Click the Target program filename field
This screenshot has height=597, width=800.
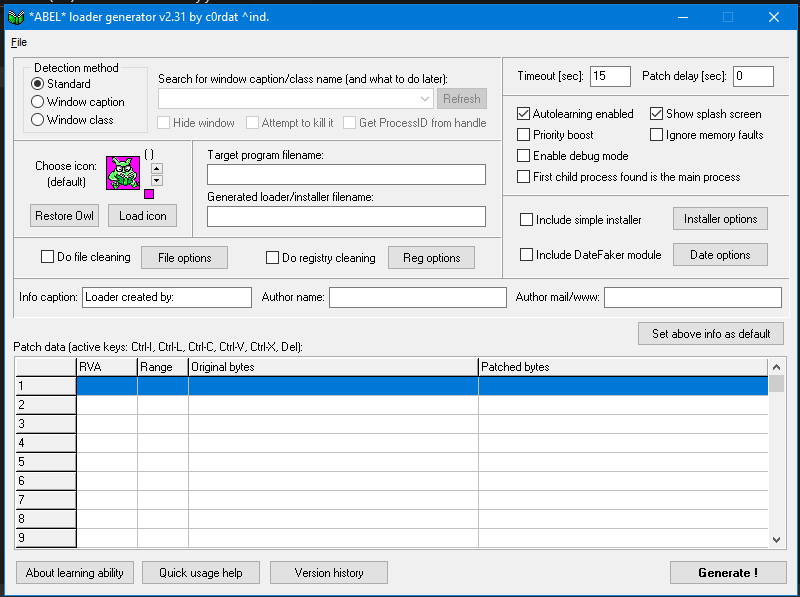coord(346,175)
